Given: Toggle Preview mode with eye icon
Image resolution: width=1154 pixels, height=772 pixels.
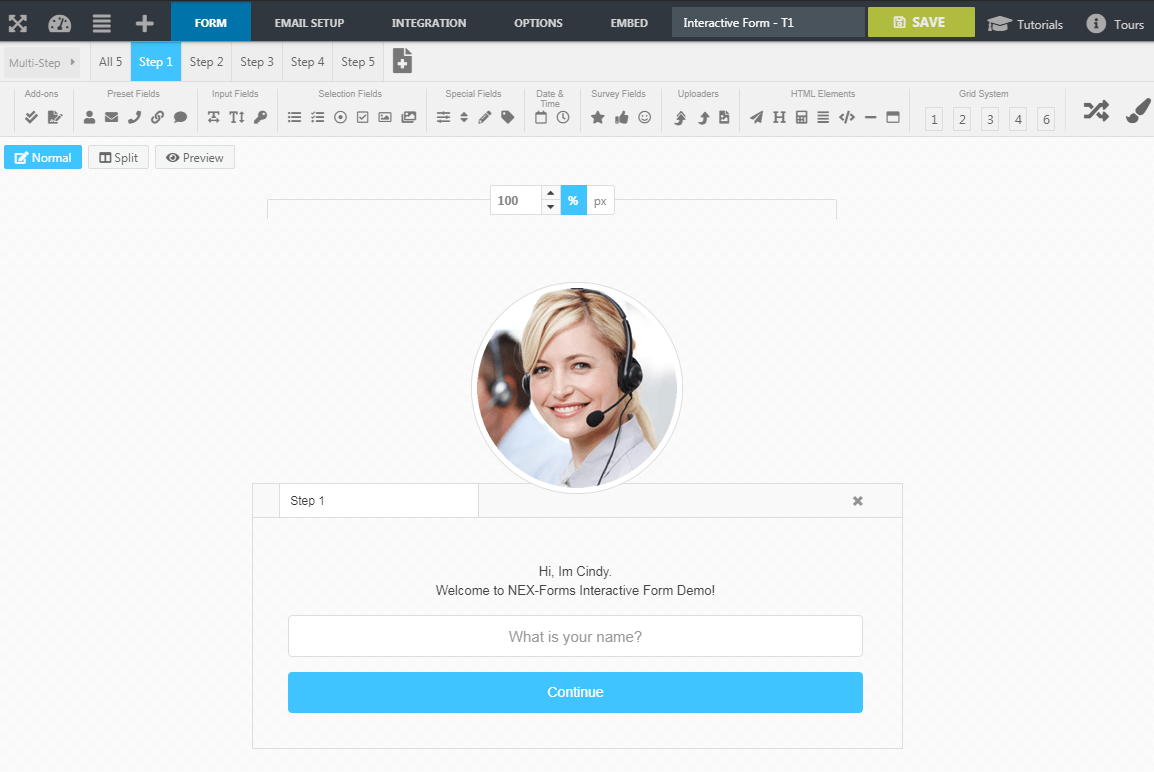Looking at the screenshot, I should pos(195,157).
